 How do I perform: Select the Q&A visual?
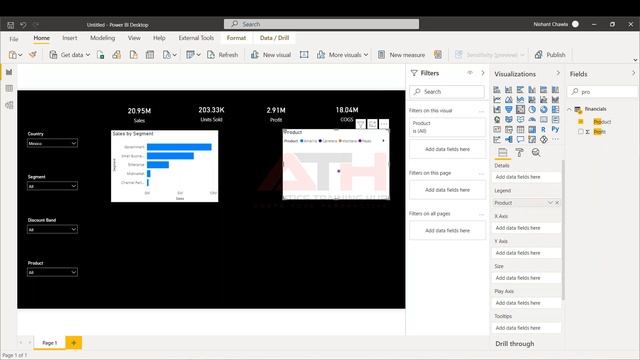pyautogui.click(x=520, y=139)
